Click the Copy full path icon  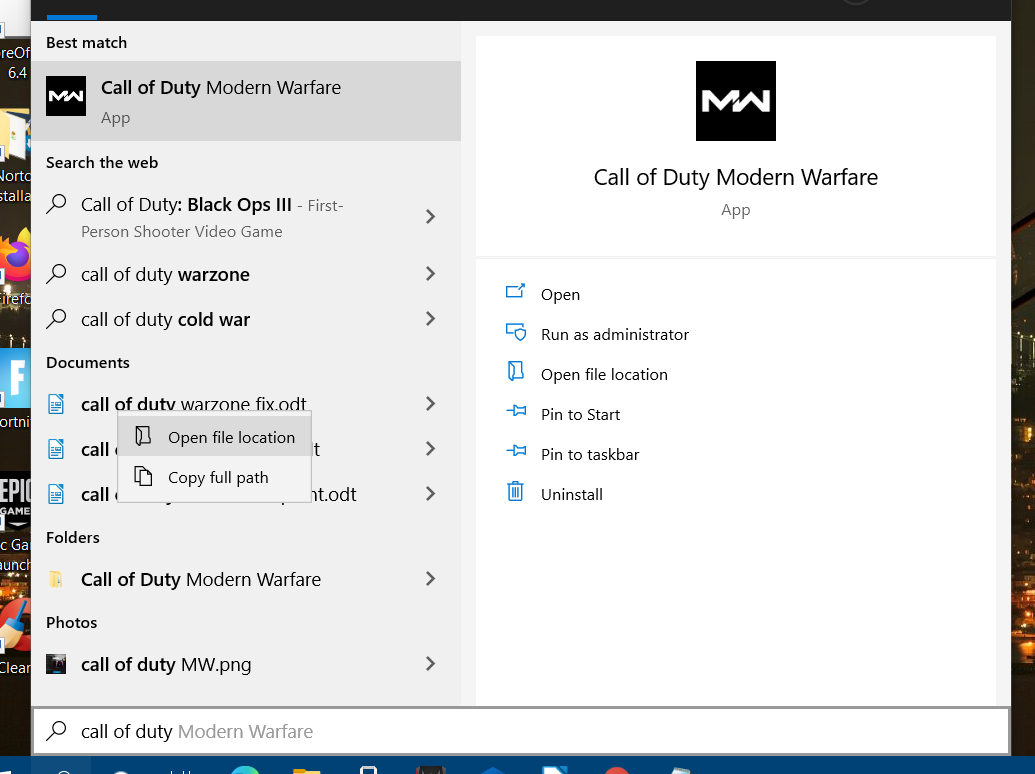(143, 476)
